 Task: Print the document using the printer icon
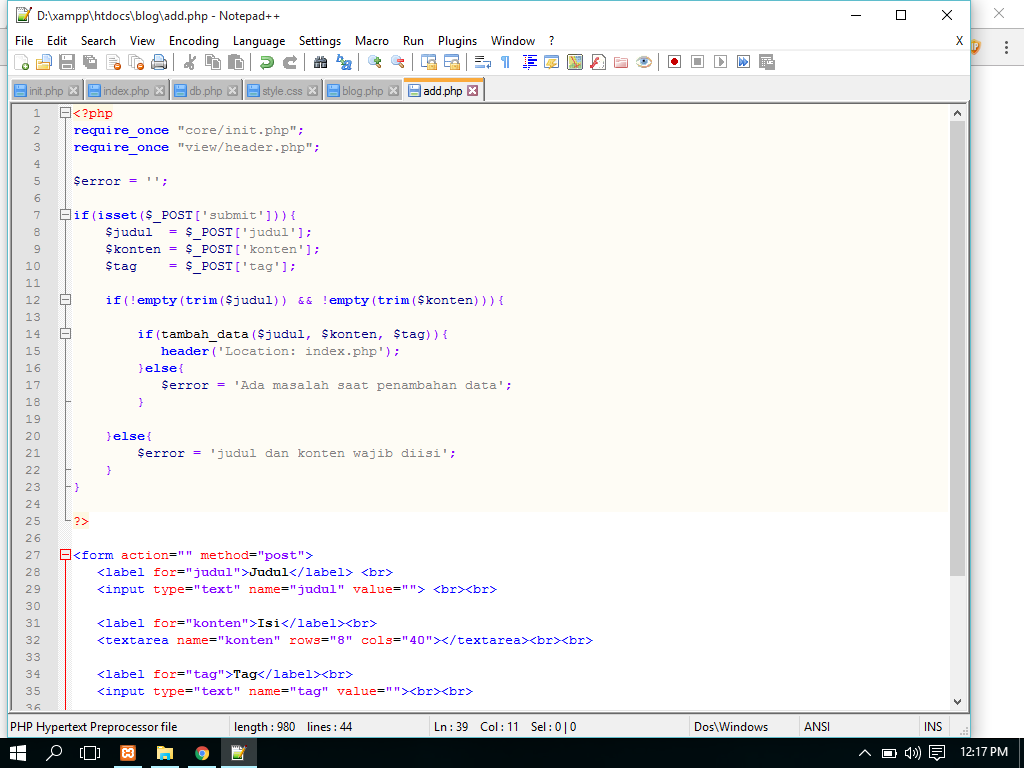tap(159, 62)
